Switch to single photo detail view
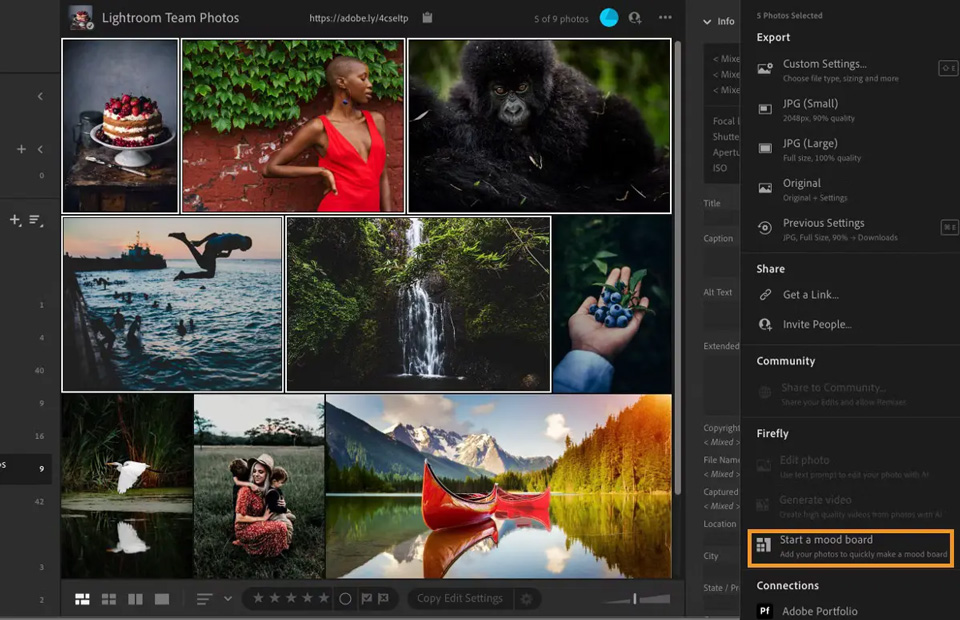 tap(162, 599)
